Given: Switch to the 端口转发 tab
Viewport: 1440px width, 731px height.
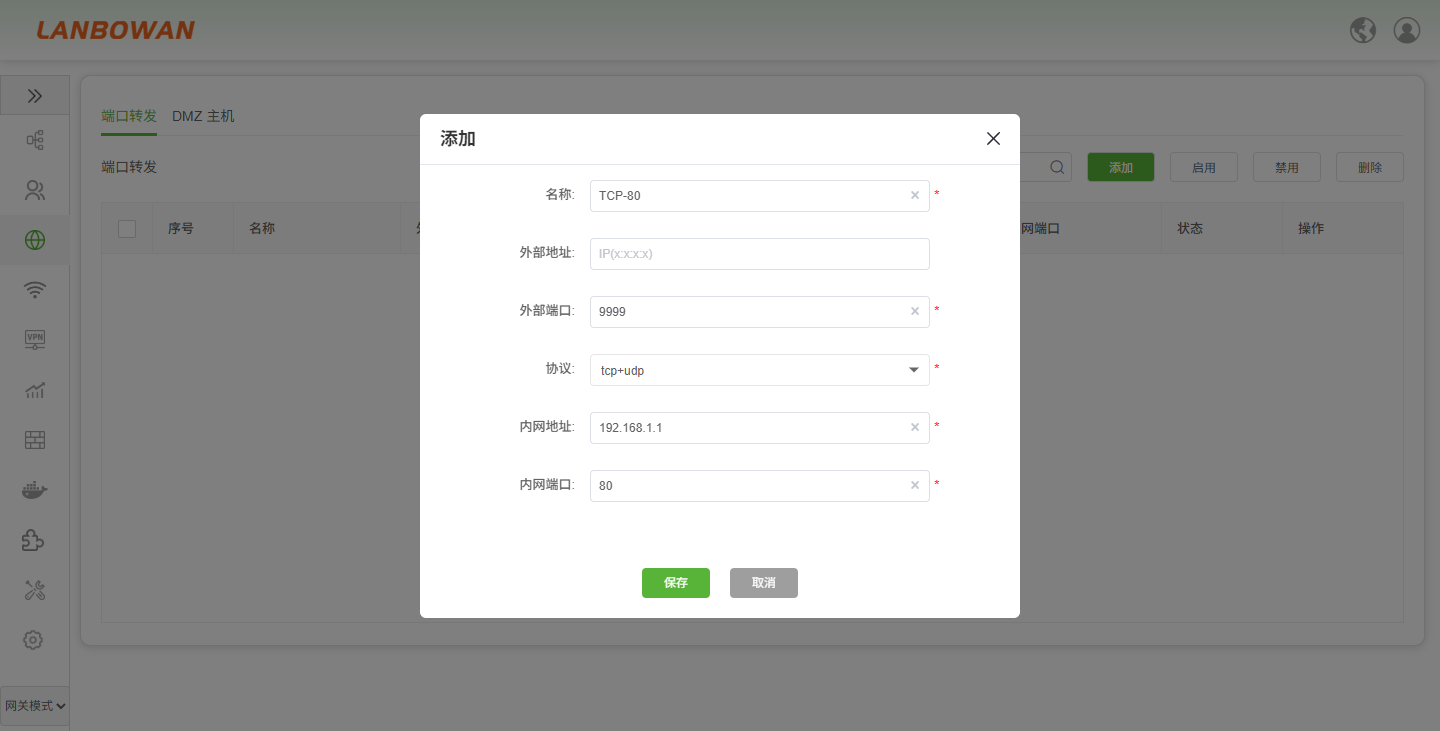Looking at the screenshot, I should [x=129, y=116].
